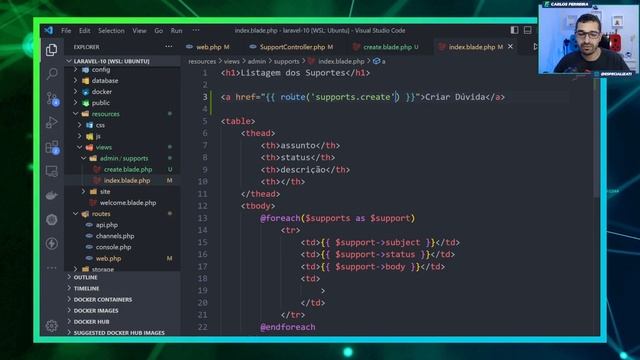Open the Docker whale icon view
640x360 pixels.
pyautogui.click(x=52, y=196)
